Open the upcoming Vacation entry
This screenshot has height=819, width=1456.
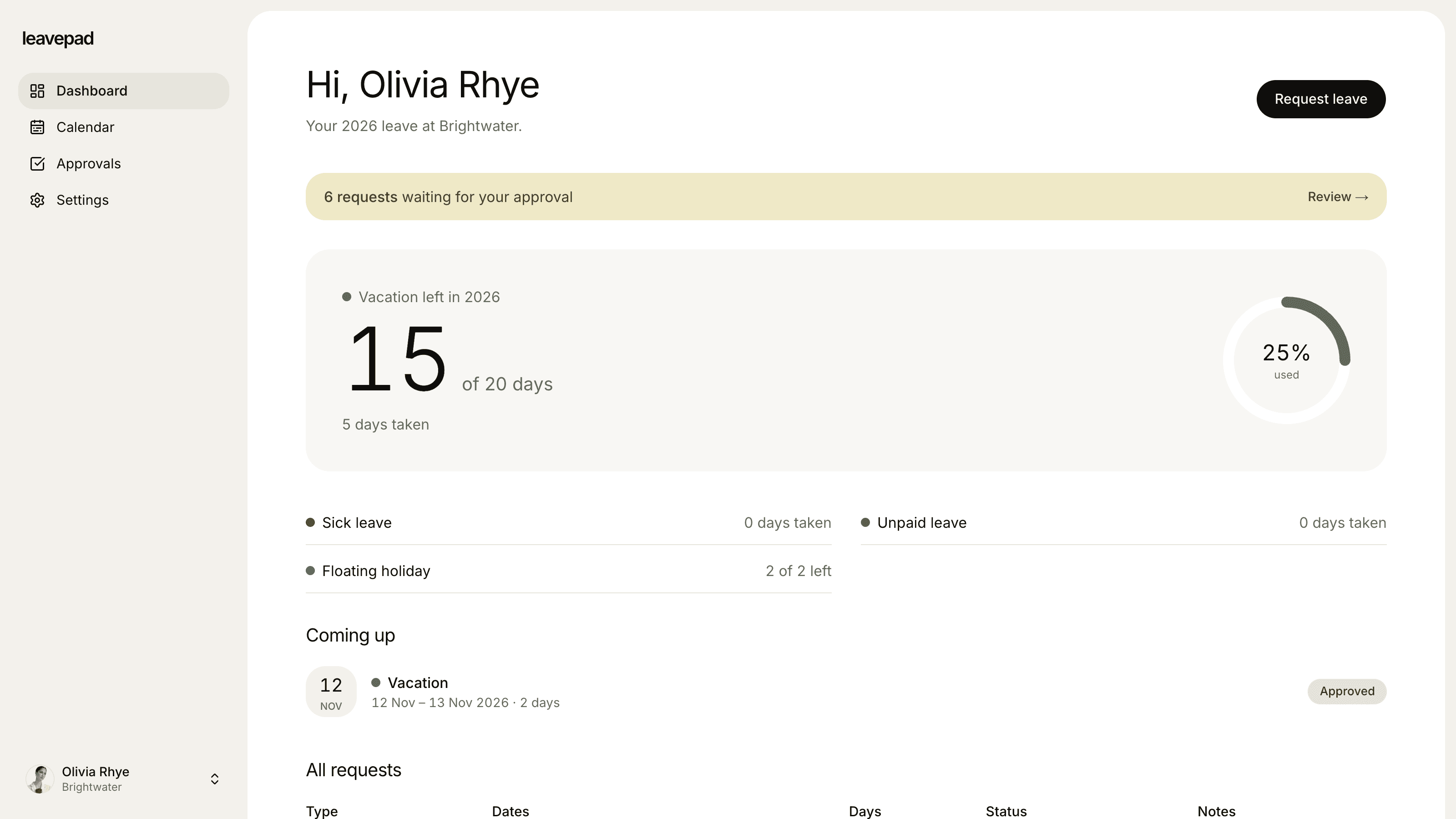pos(846,692)
